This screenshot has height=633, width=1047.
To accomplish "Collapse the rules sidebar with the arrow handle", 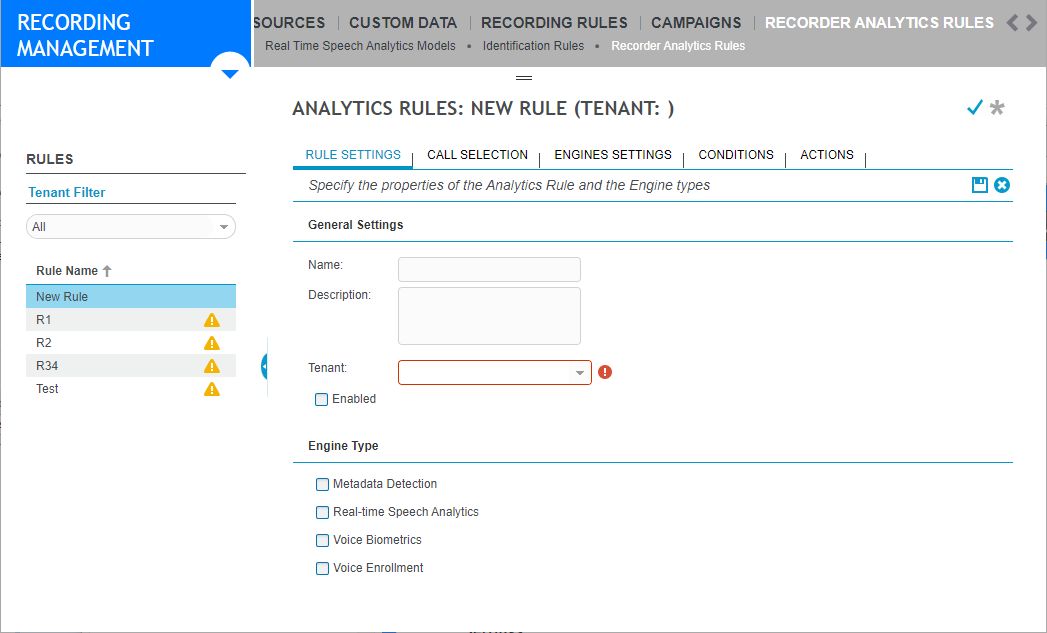I will coord(265,366).
